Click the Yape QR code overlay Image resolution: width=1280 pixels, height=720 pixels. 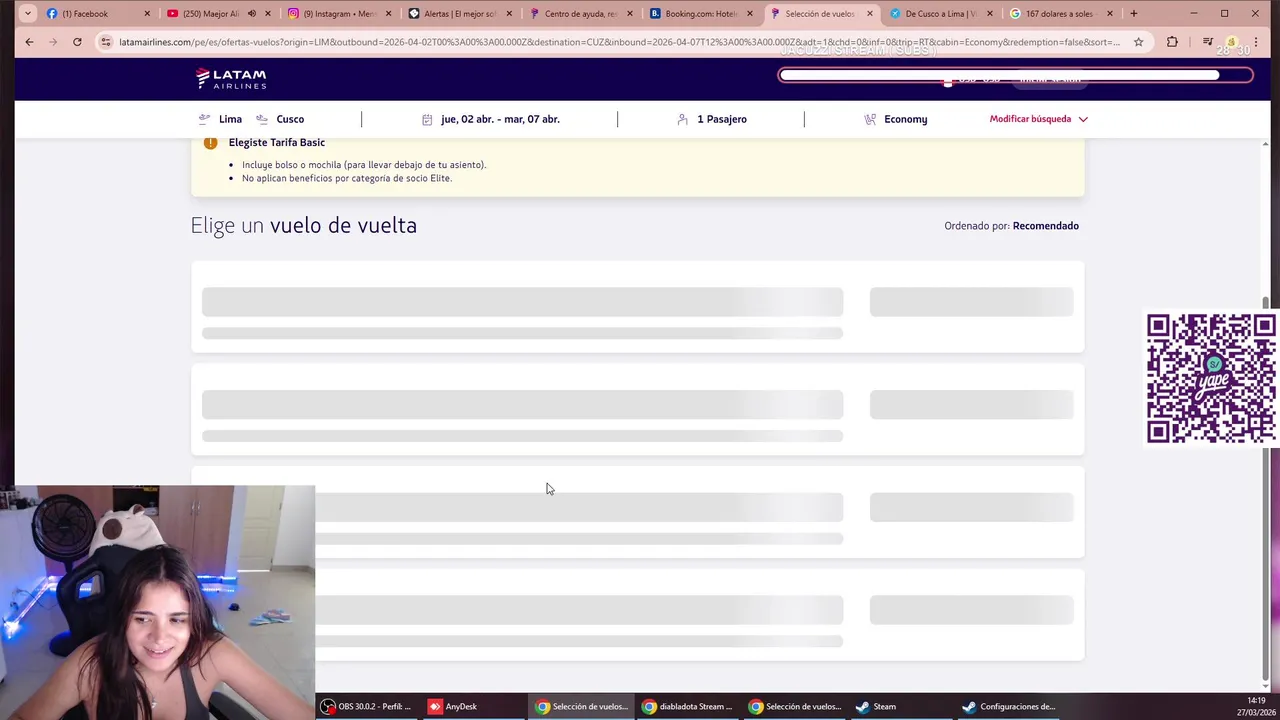click(x=1211, y=378)
